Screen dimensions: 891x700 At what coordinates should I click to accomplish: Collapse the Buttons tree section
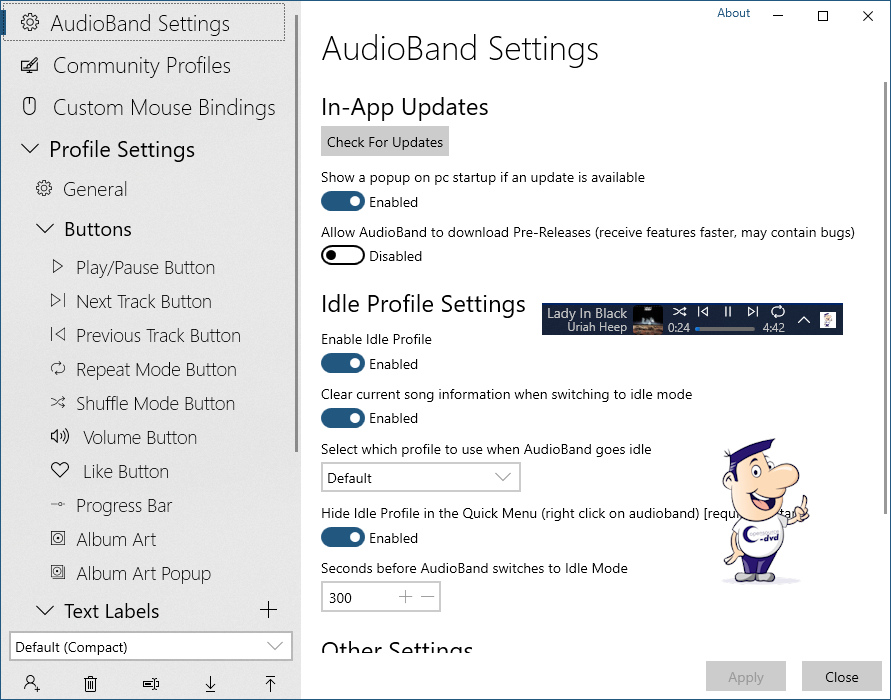tap(44, 229)
